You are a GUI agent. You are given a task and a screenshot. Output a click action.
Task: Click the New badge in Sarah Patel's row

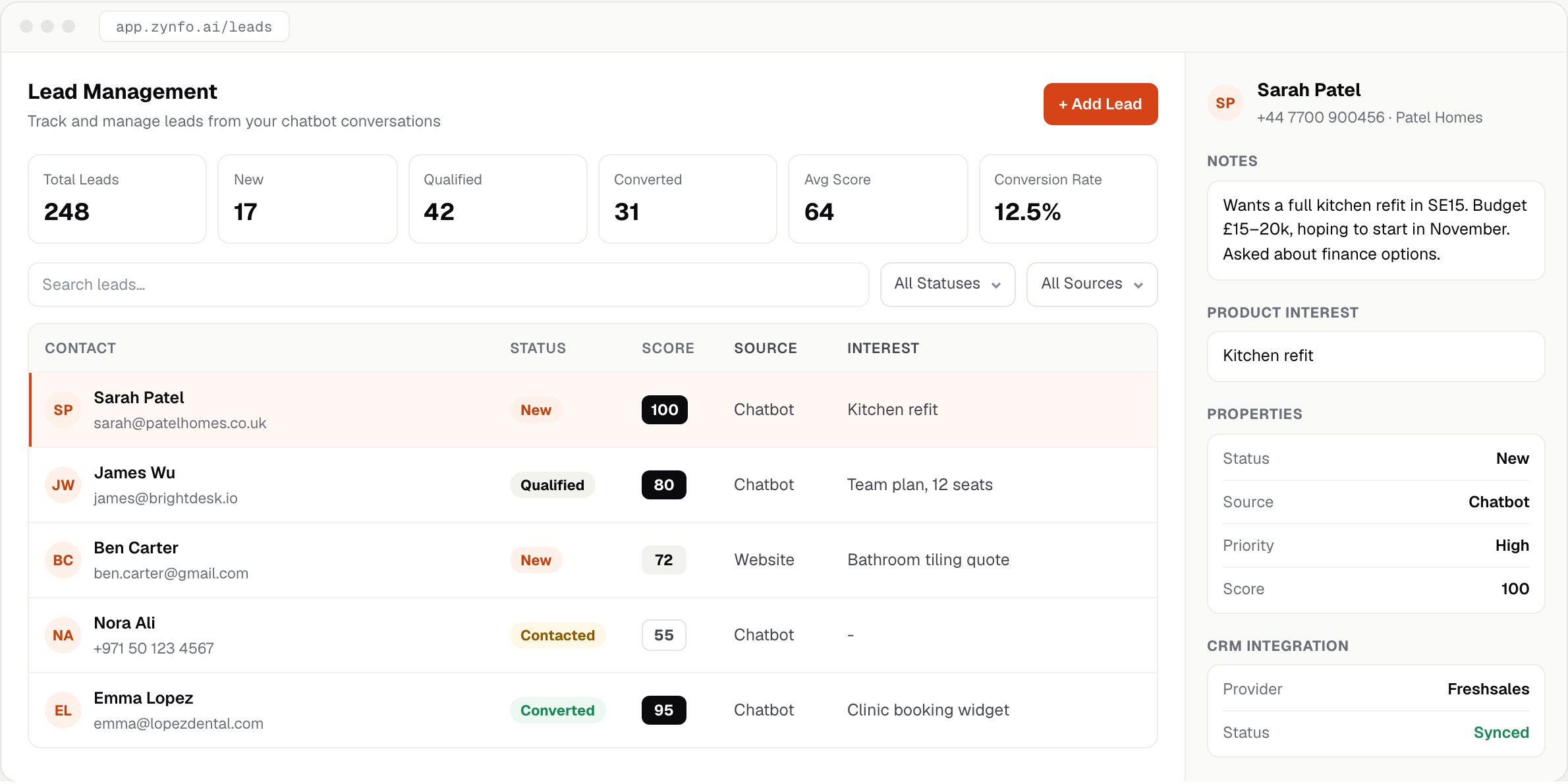tap(536, 410)
